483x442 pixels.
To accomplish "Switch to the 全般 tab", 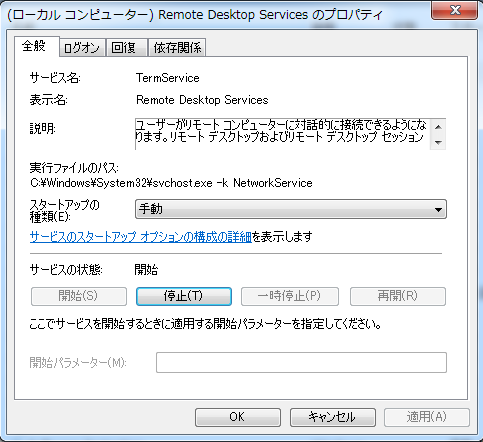I will coord(37,46).
